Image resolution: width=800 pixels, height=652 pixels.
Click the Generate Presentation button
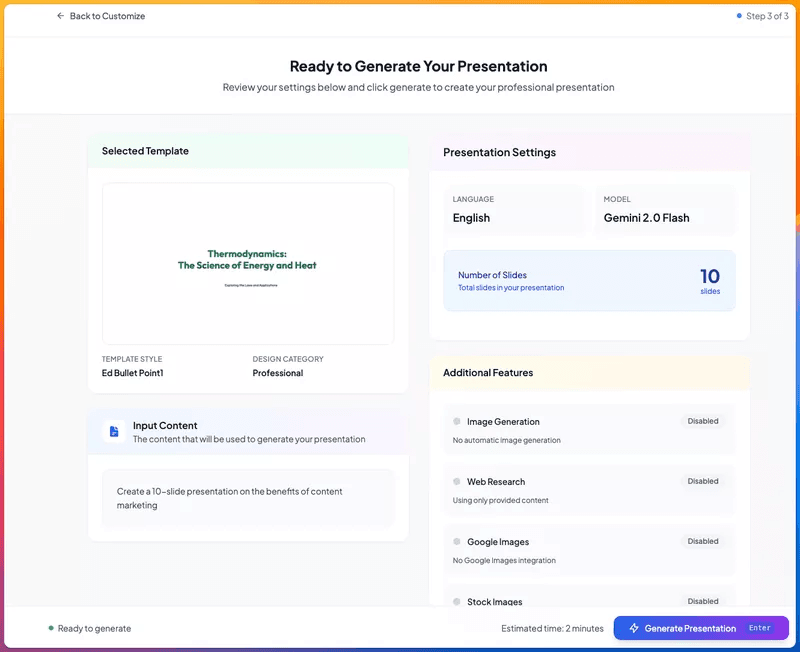tap(701, 628)
